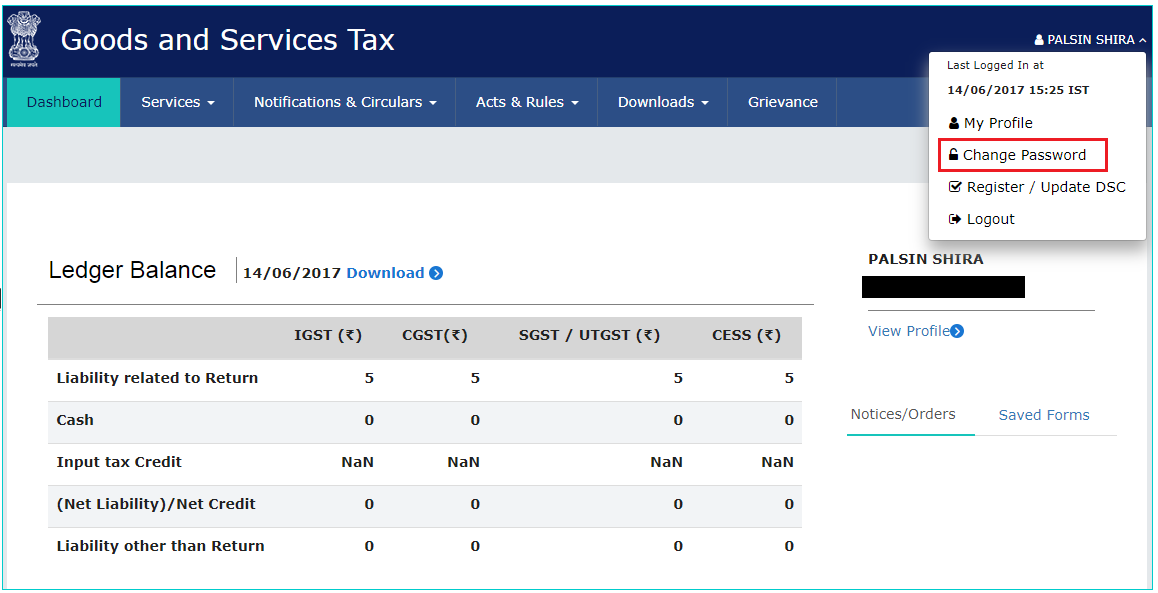The width and height of the screenshot is (1158, 593).
Task: Click CESS value in Liability related to Return row
Action: pyautogui.click(x=789, y=378)
